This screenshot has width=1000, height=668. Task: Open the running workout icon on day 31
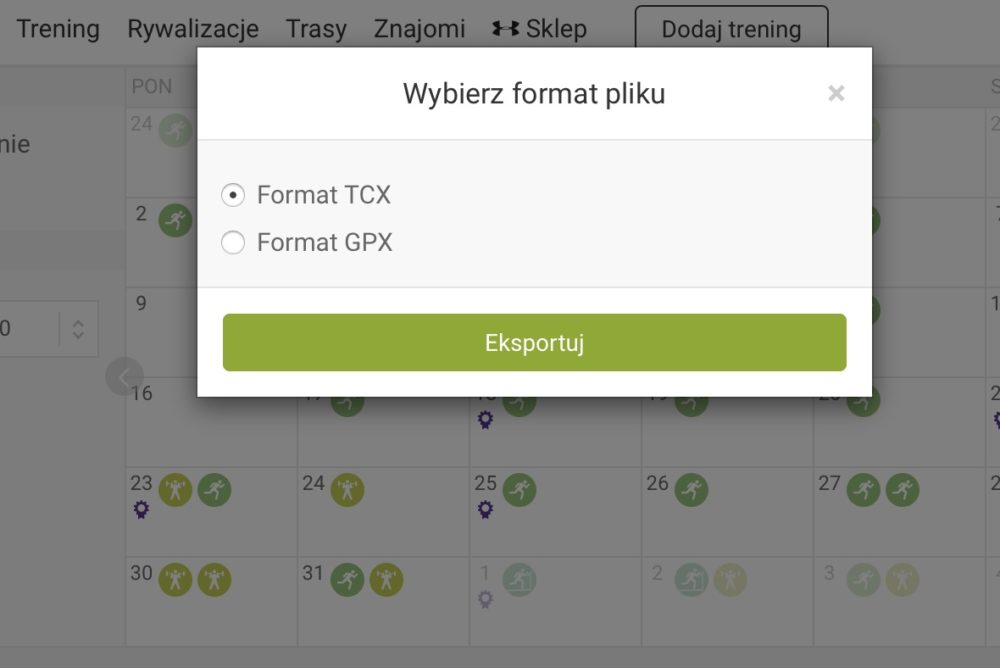(348, 580)
